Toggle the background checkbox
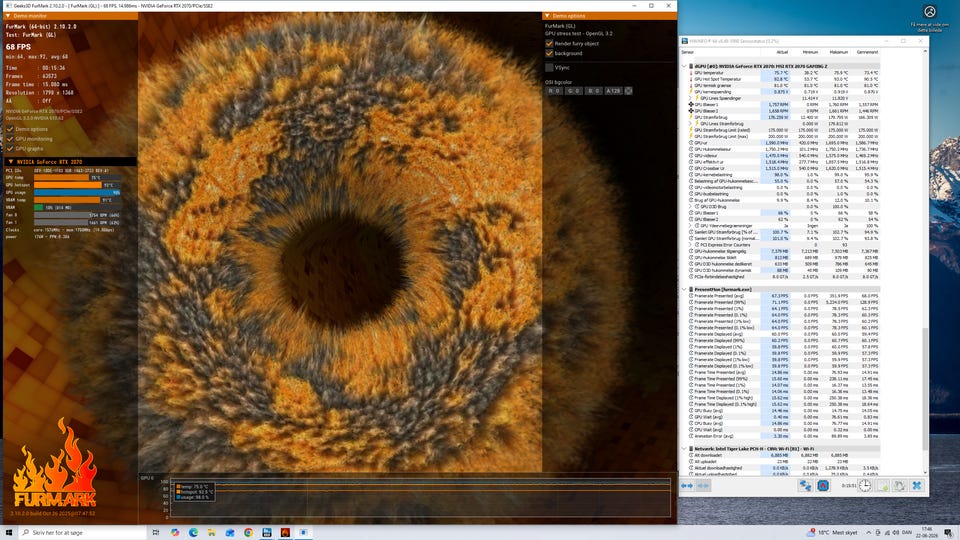960x540 pixels. point(549,53)
